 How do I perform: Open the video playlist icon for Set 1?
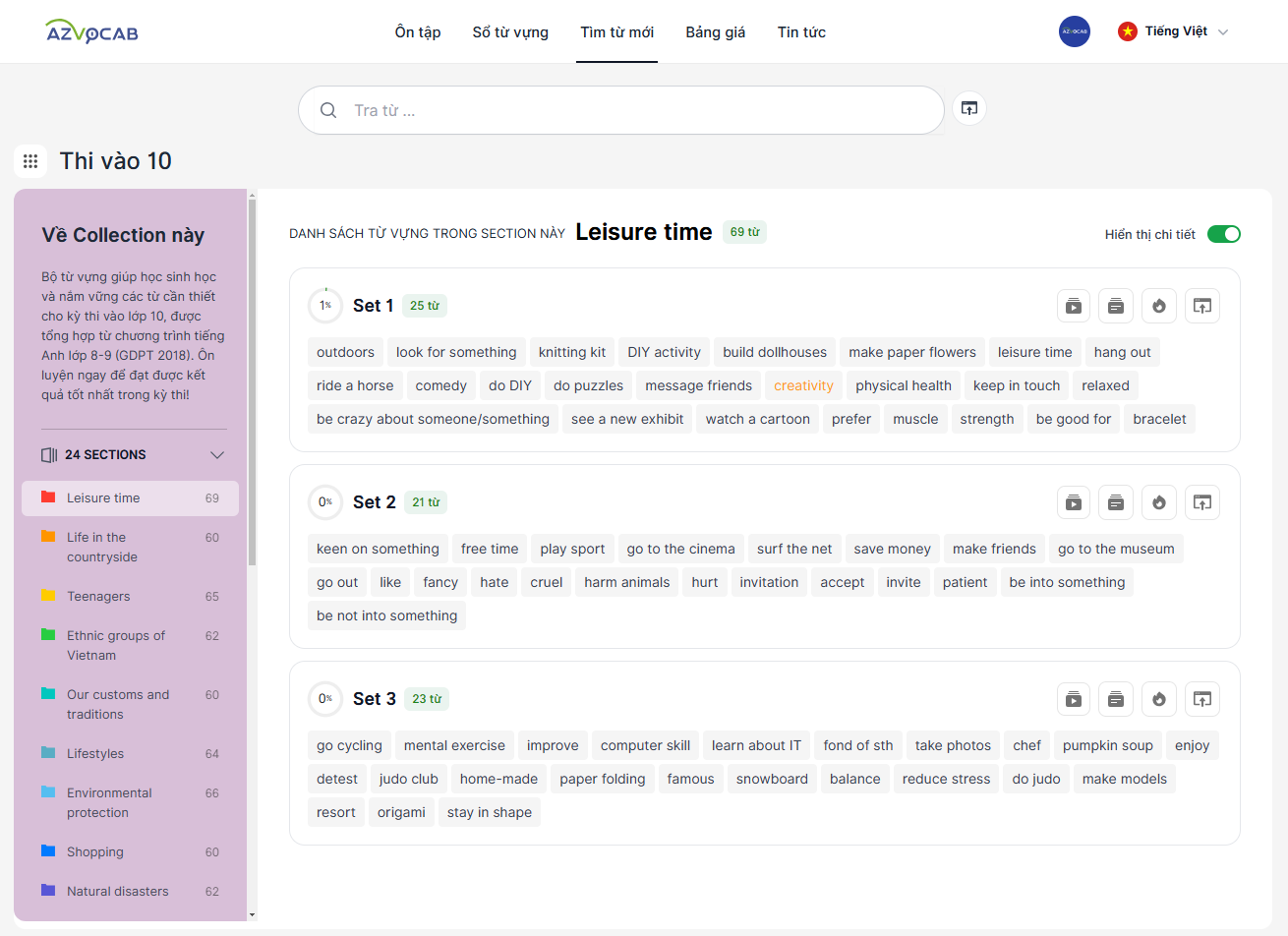click(1074, 306)
